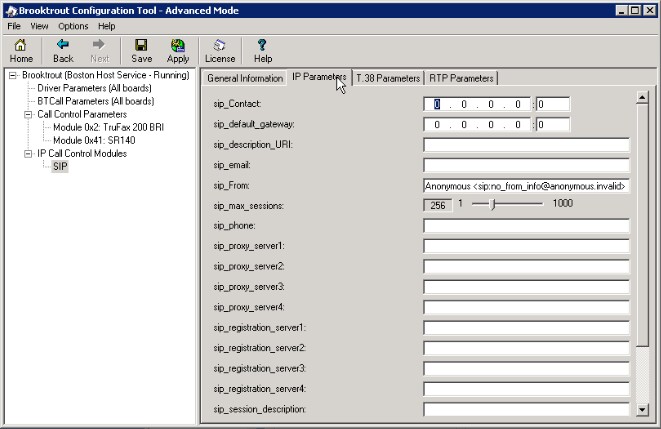Screen dimensions: 661x429
Task: Click the sip_proxy_server2 input field
Action: coord(526,267)
